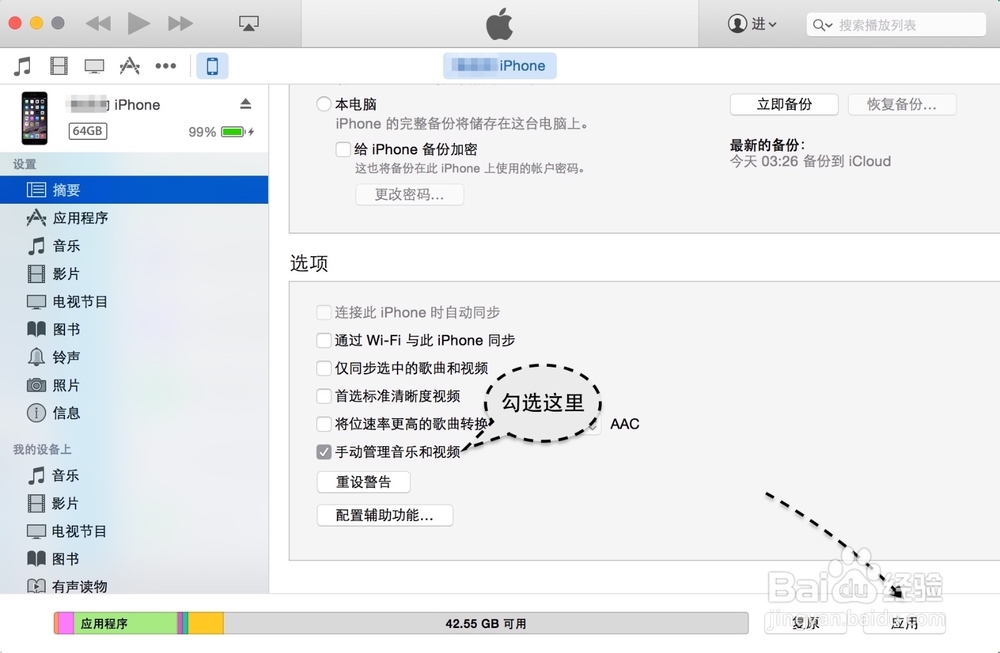Image resolution: width=1000 pixels, height=653 pixels.
Task: Open 图书 under settings sidebar
Action: 134,330
